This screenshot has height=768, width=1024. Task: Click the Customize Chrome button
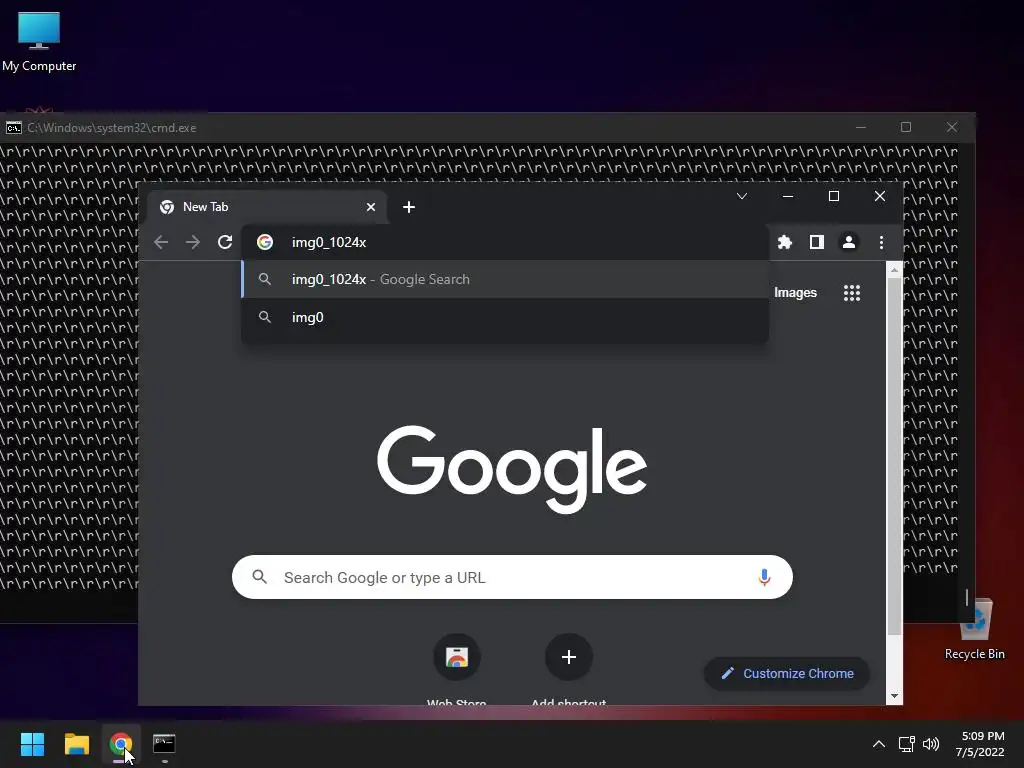787,673
